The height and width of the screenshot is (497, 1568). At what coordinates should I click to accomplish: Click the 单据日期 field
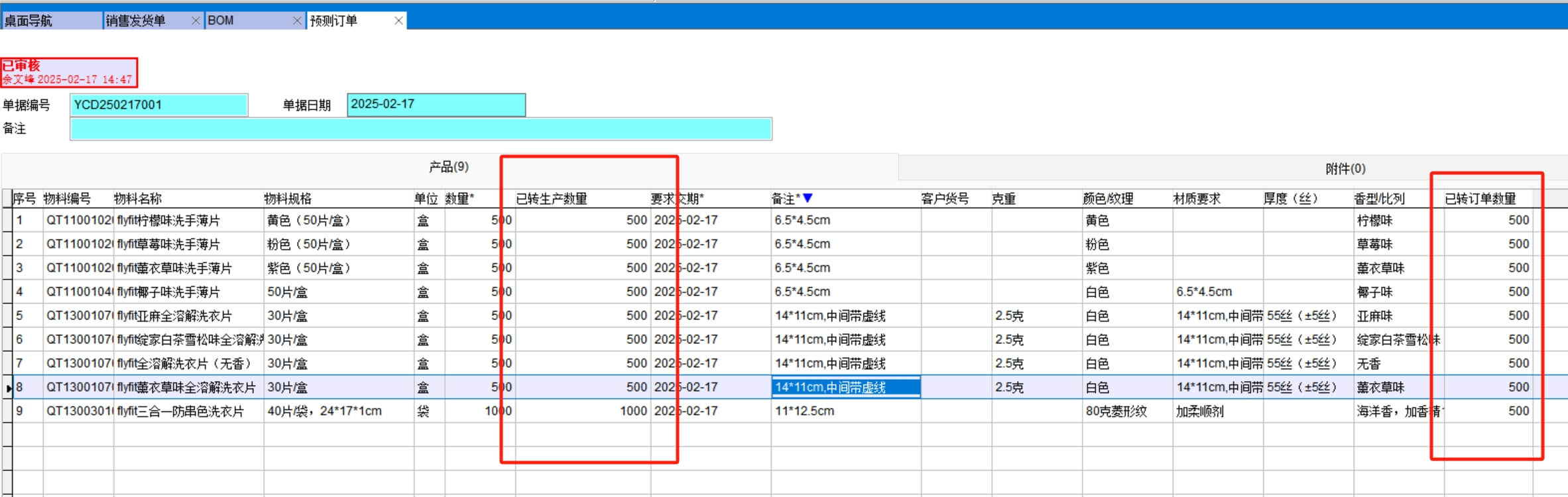[x=436, y=105]
